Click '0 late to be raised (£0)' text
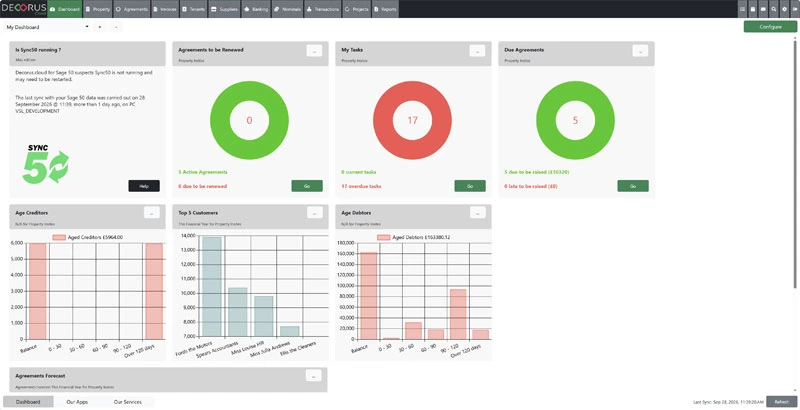 (x=531, y=186)
